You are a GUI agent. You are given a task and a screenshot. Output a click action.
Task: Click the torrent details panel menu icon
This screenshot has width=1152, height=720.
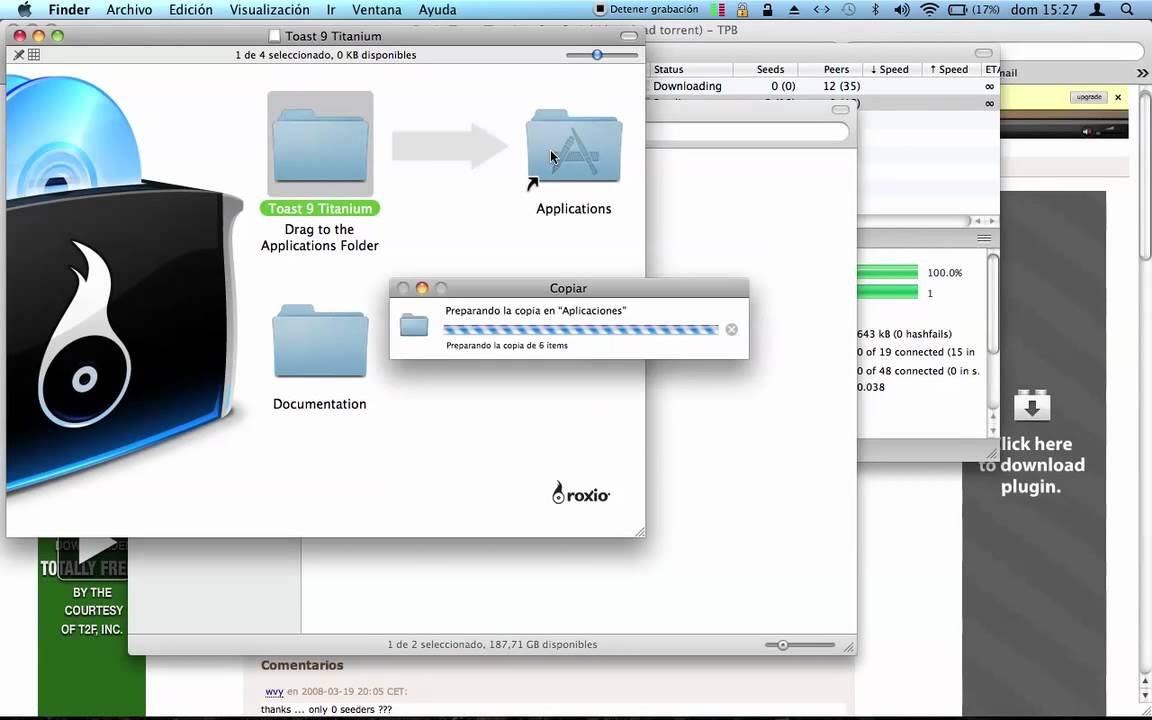click(984, 238)
